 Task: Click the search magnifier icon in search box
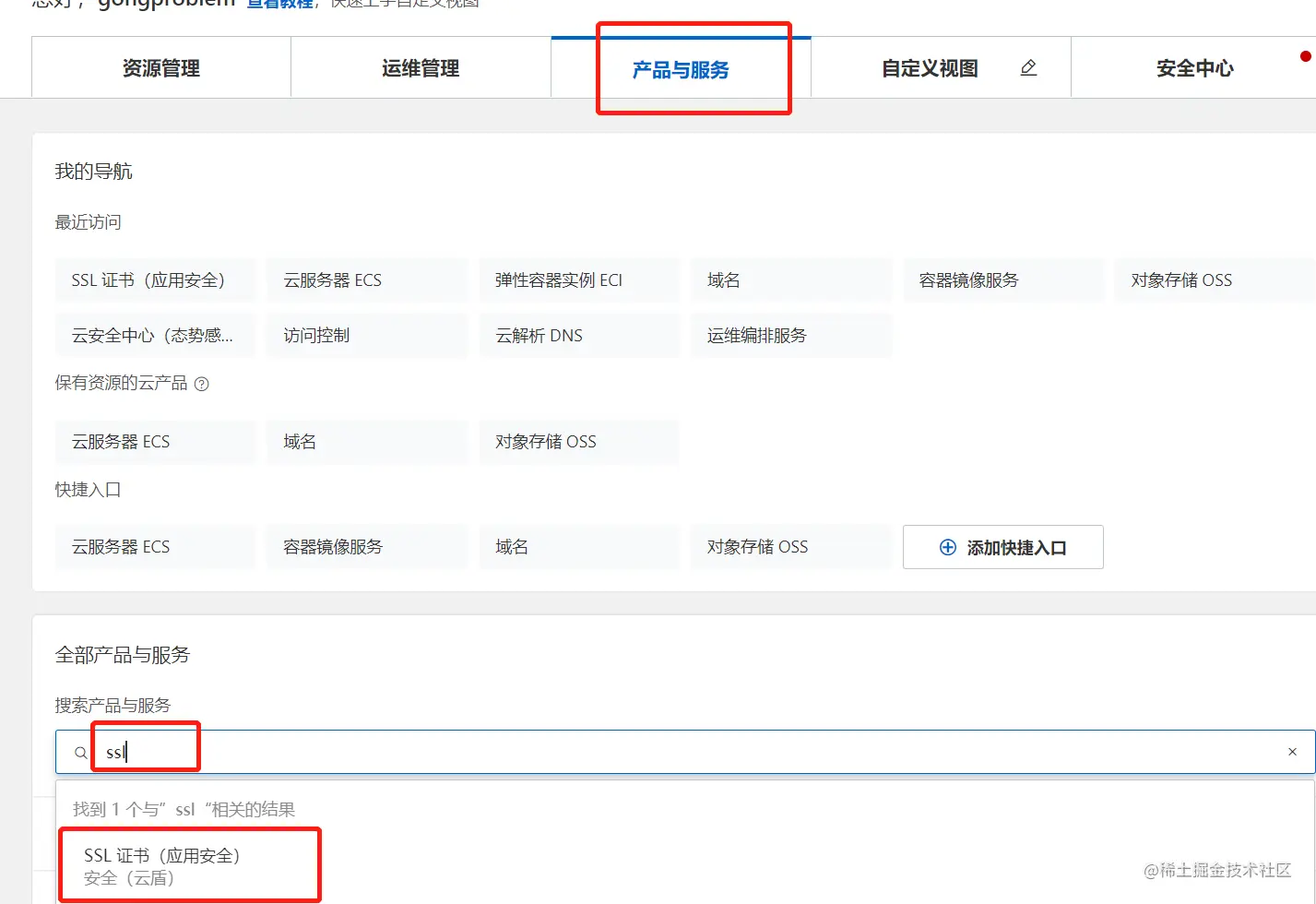(x=80, y=753)
